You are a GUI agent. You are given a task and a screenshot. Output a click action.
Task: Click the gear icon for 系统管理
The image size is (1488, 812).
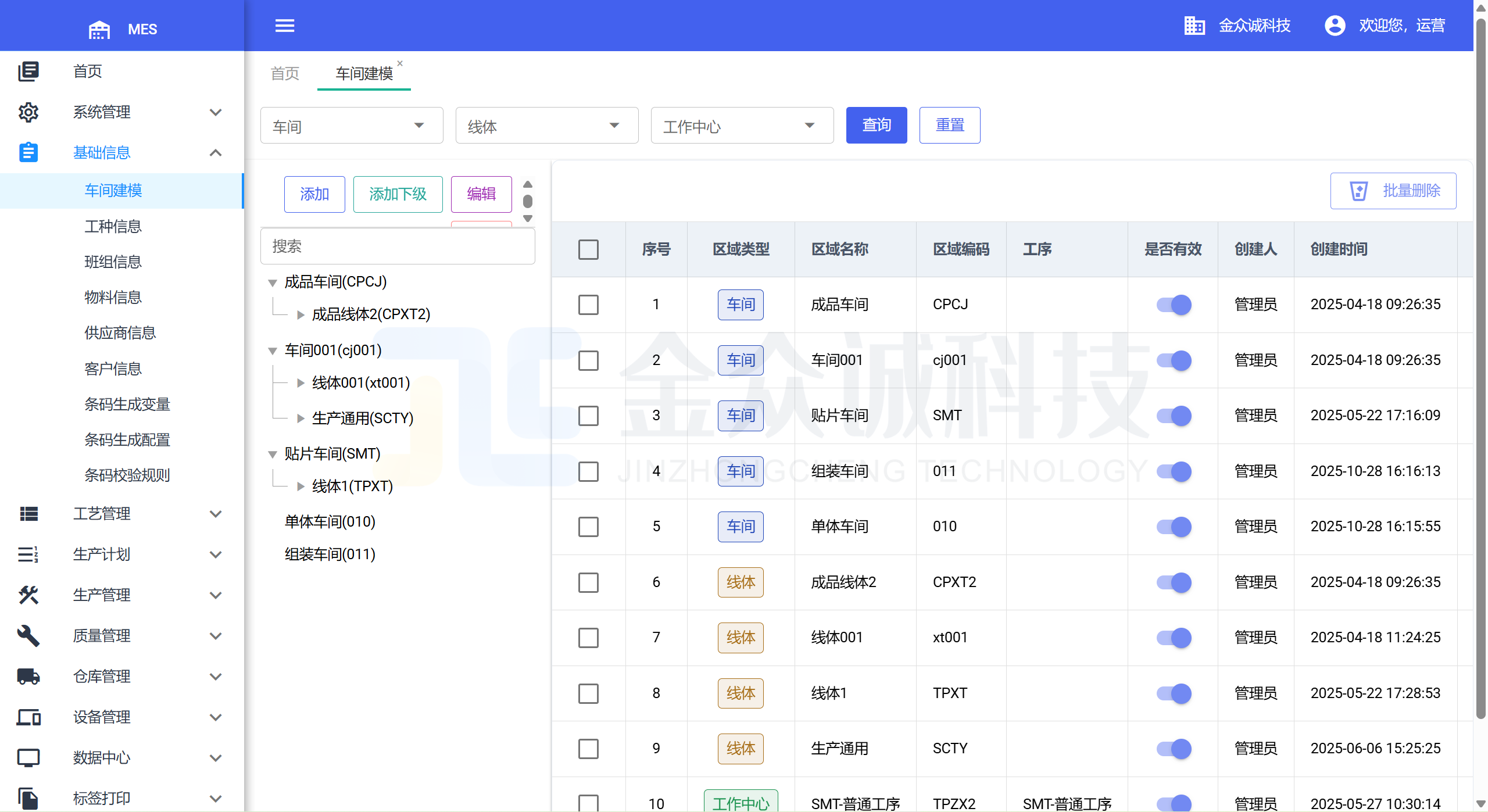point(28,112)
